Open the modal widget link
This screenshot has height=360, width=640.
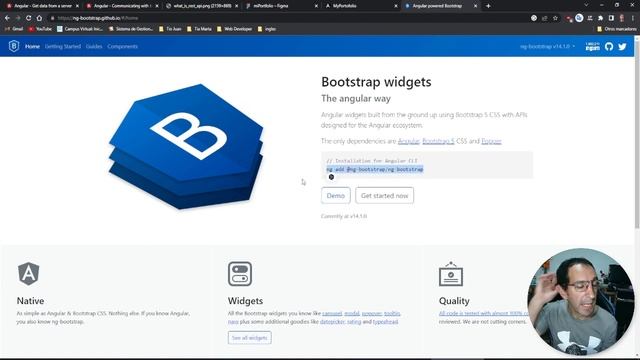[351, 313]
